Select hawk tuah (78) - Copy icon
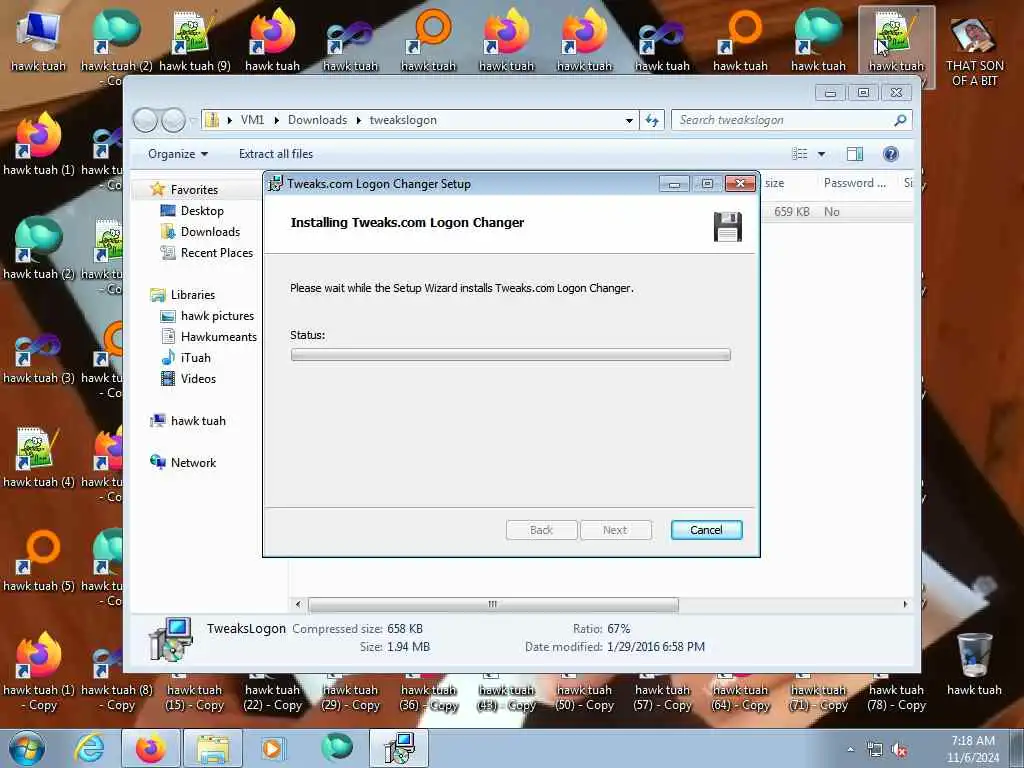Viewport: 1024px width, 768px height. click(897, 694)
